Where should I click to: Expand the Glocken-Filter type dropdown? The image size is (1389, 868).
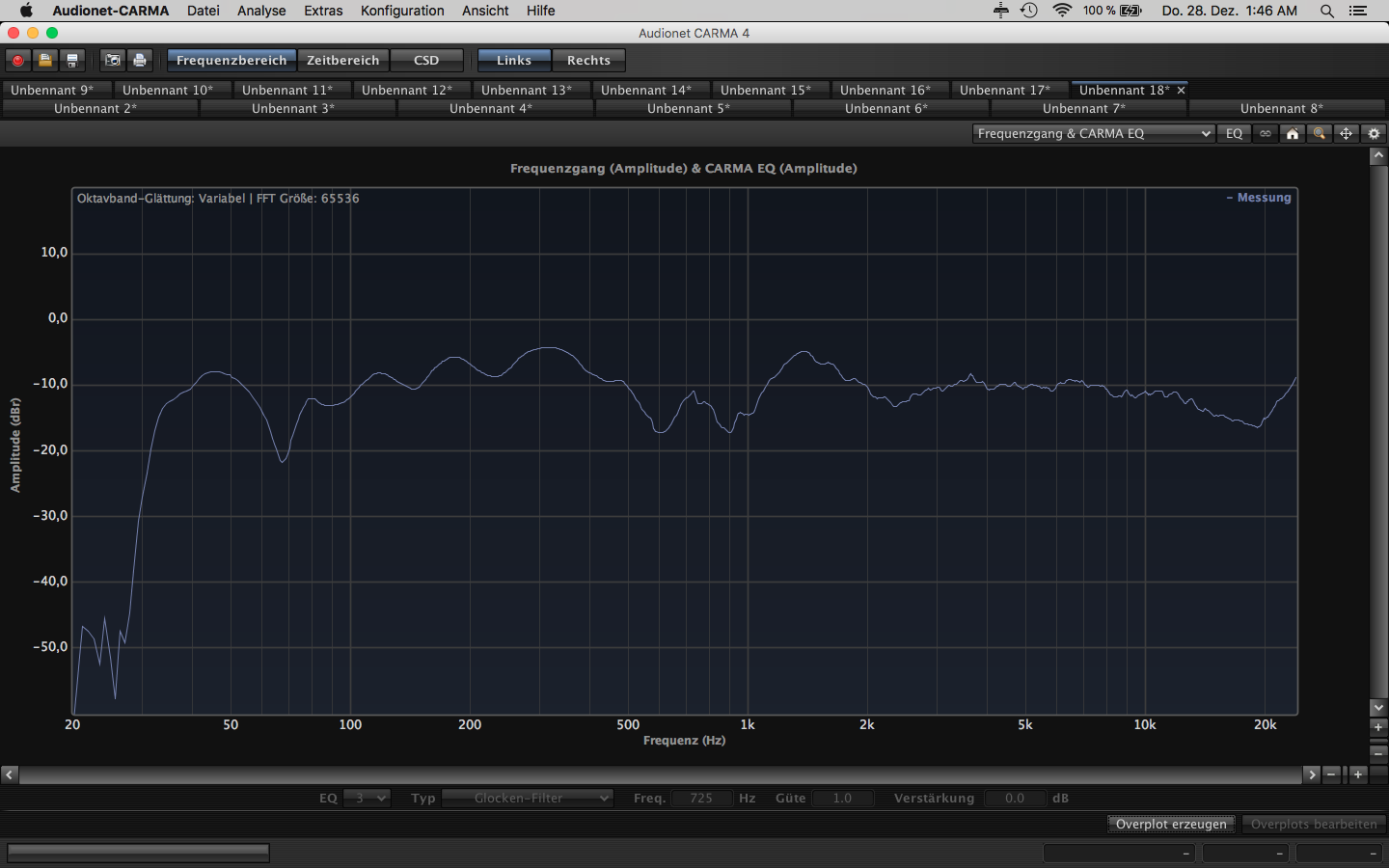coord(528,798)
